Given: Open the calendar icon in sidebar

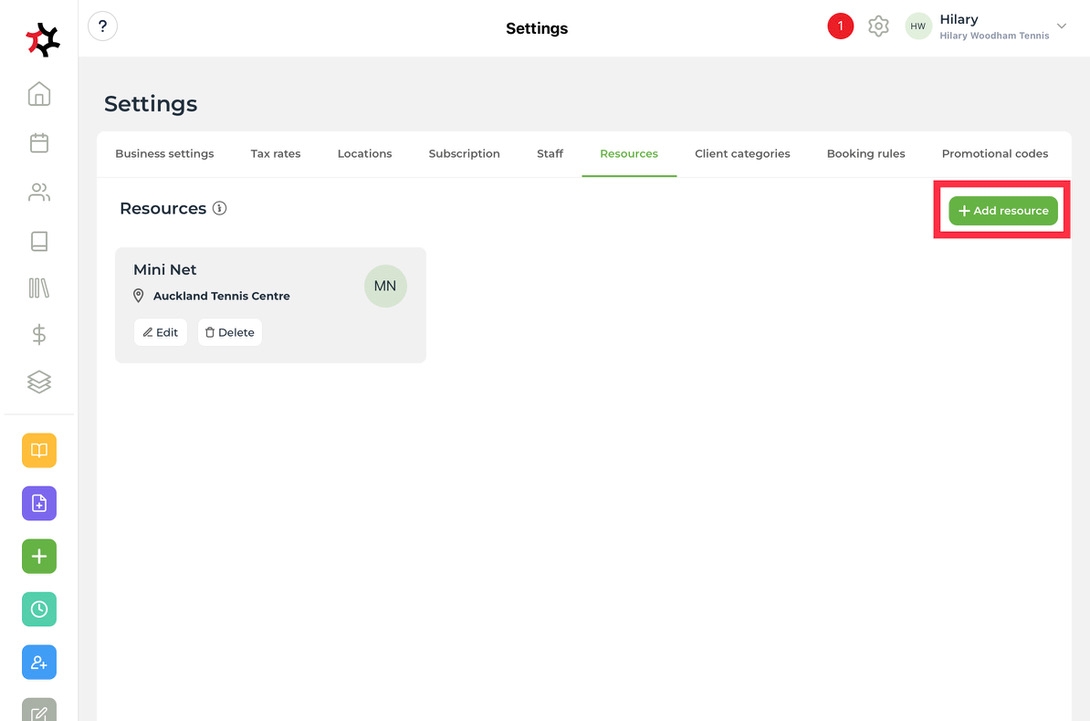Looking at the screenshot, I should (x=39, y=143).
